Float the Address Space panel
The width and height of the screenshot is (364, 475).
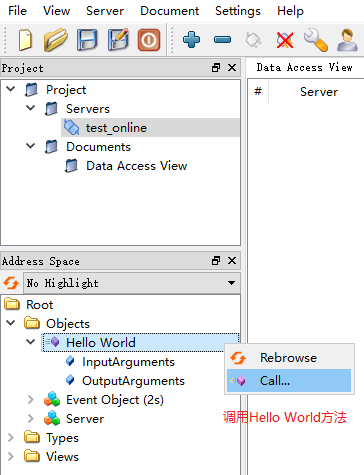coord(216,260)
